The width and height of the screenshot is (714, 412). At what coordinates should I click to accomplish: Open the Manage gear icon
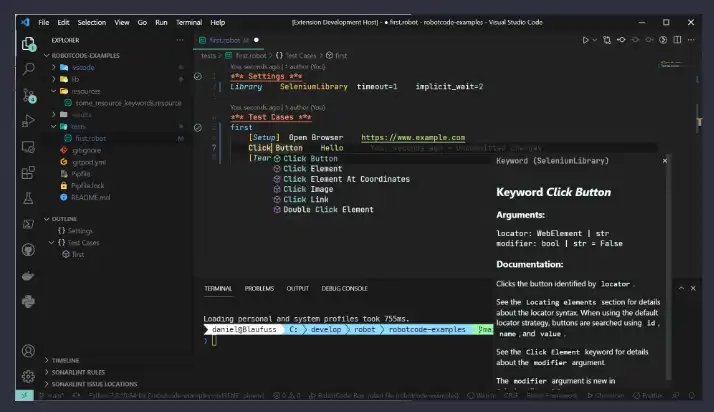pyautogui.click(x=28, y=376)
